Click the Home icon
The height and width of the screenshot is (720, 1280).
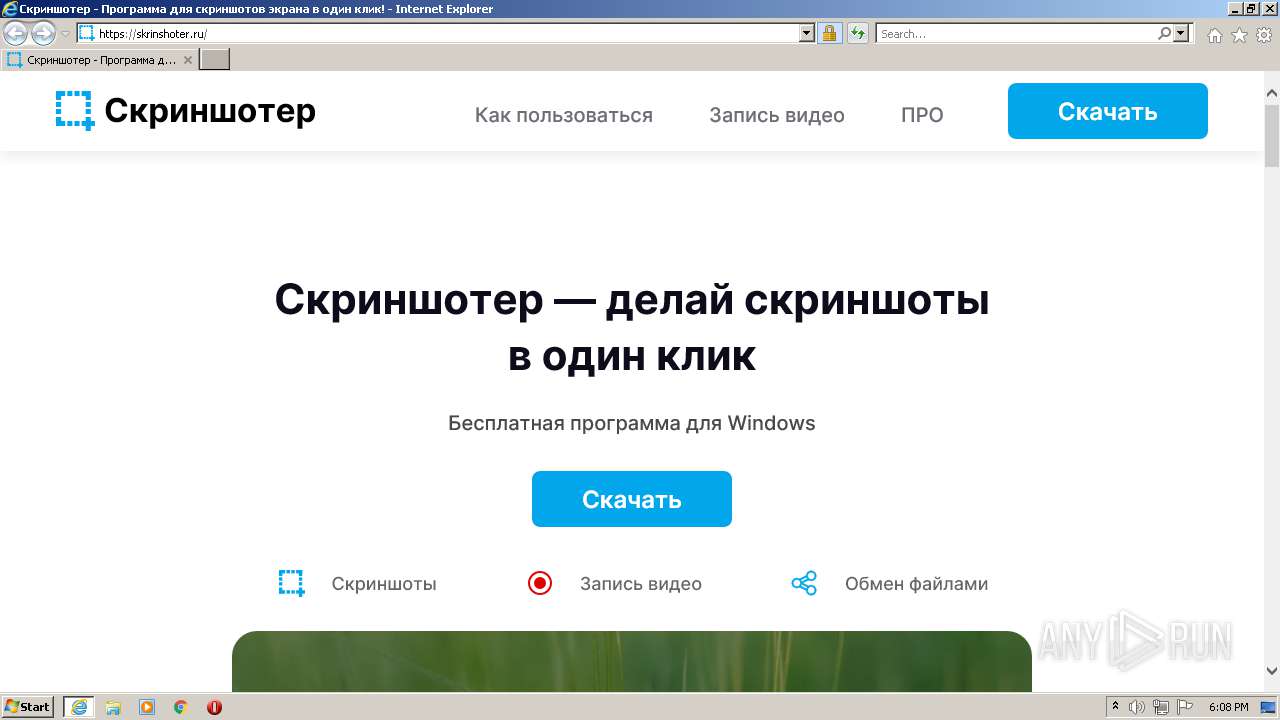tap(1214, 34)
